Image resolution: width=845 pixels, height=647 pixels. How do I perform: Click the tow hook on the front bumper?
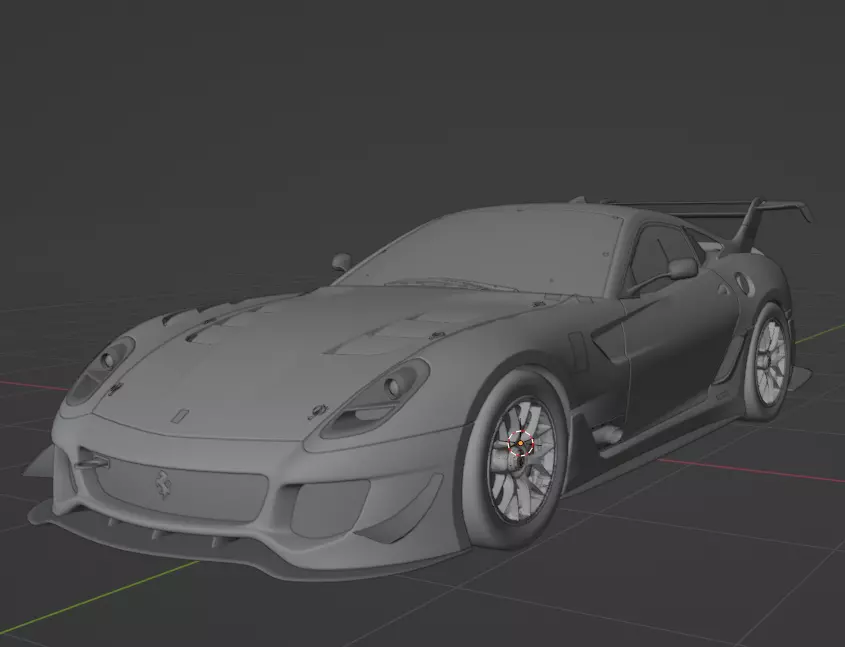(x=93, y=462)
